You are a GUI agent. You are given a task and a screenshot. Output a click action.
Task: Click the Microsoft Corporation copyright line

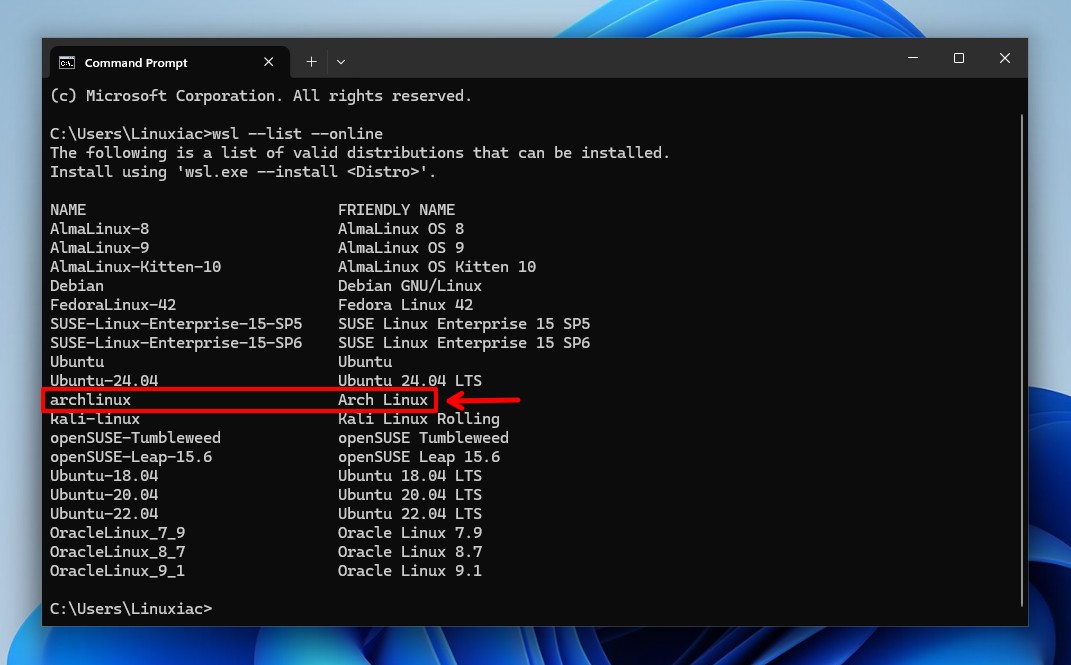point(261,96)
